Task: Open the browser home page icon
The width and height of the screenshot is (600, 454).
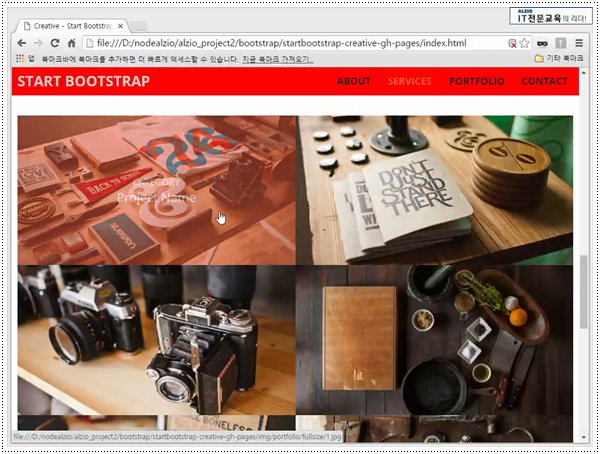Action: [72, 43]
